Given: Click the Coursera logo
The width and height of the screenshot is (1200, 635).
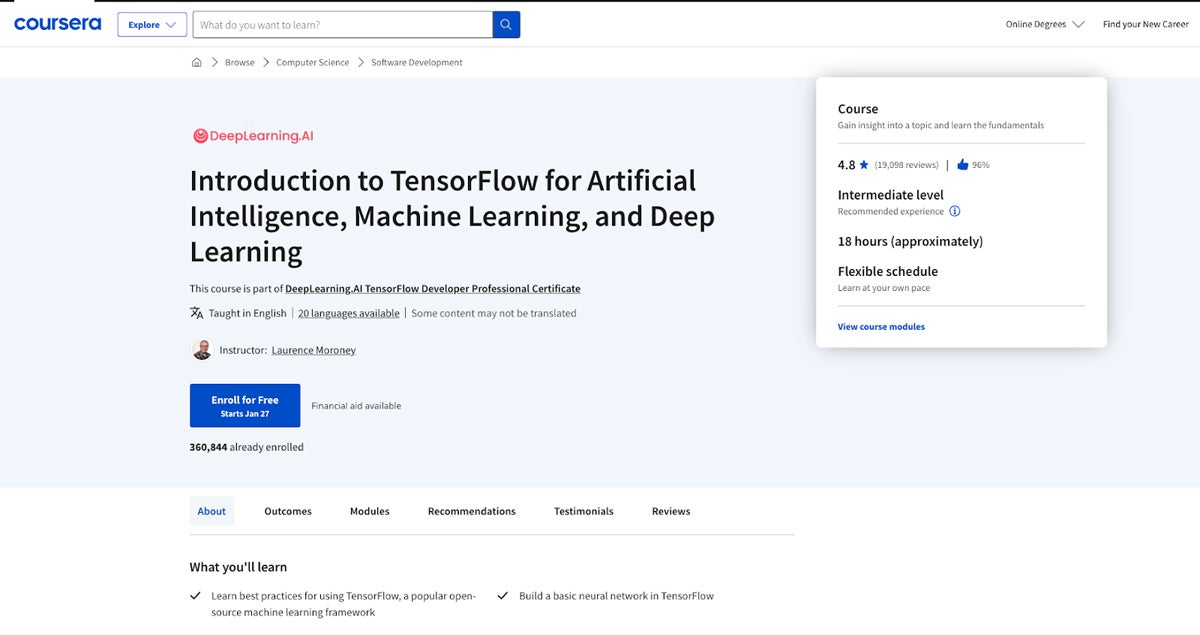Looking at the screenshot, I should click(57, 24).
